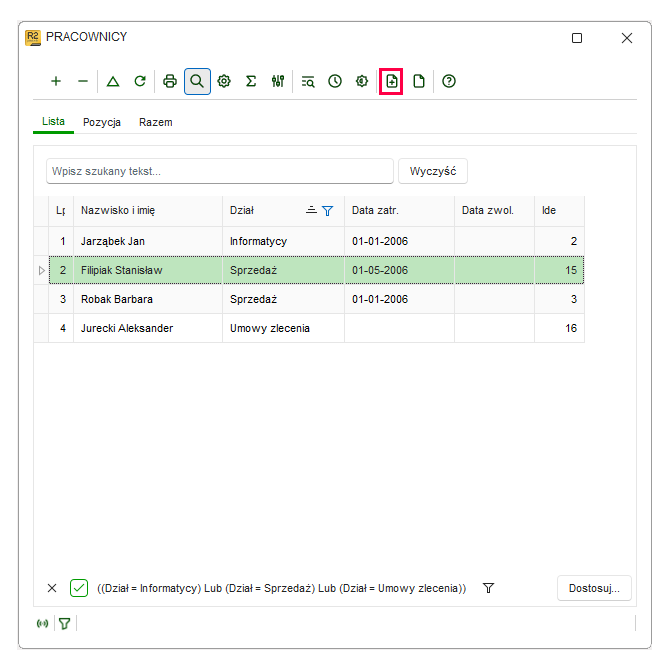The image size is (668, 672).
Task: Click the Ide value 16 cell
Action: (x=559, y=328)
